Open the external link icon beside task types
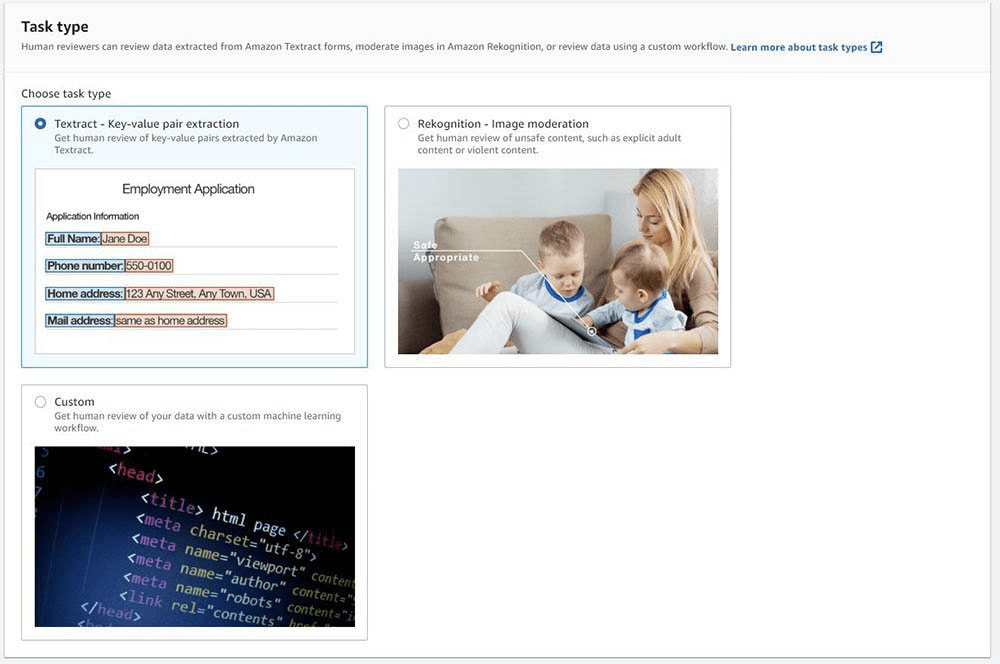The width and height of the screenshot is (1000, 664). (x=876, y=47)
